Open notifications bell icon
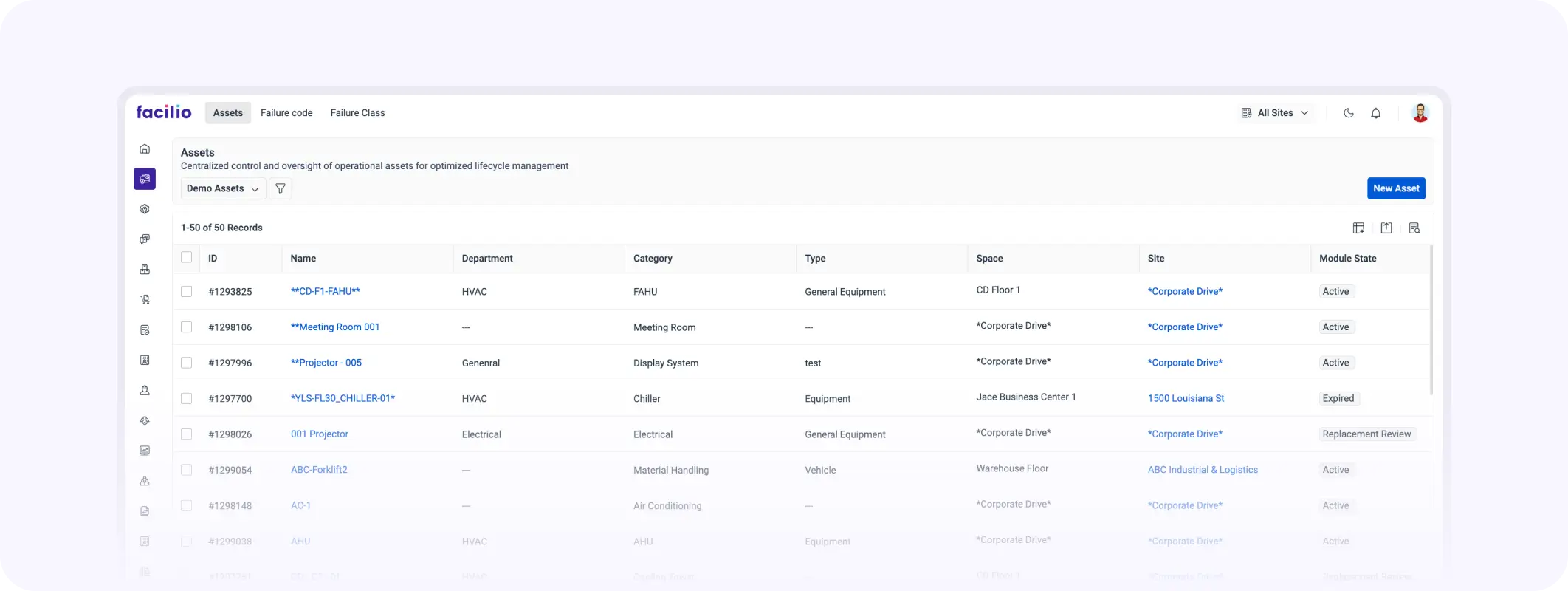The width and height of the screenshot is (1568, 591). (1375, 113)
